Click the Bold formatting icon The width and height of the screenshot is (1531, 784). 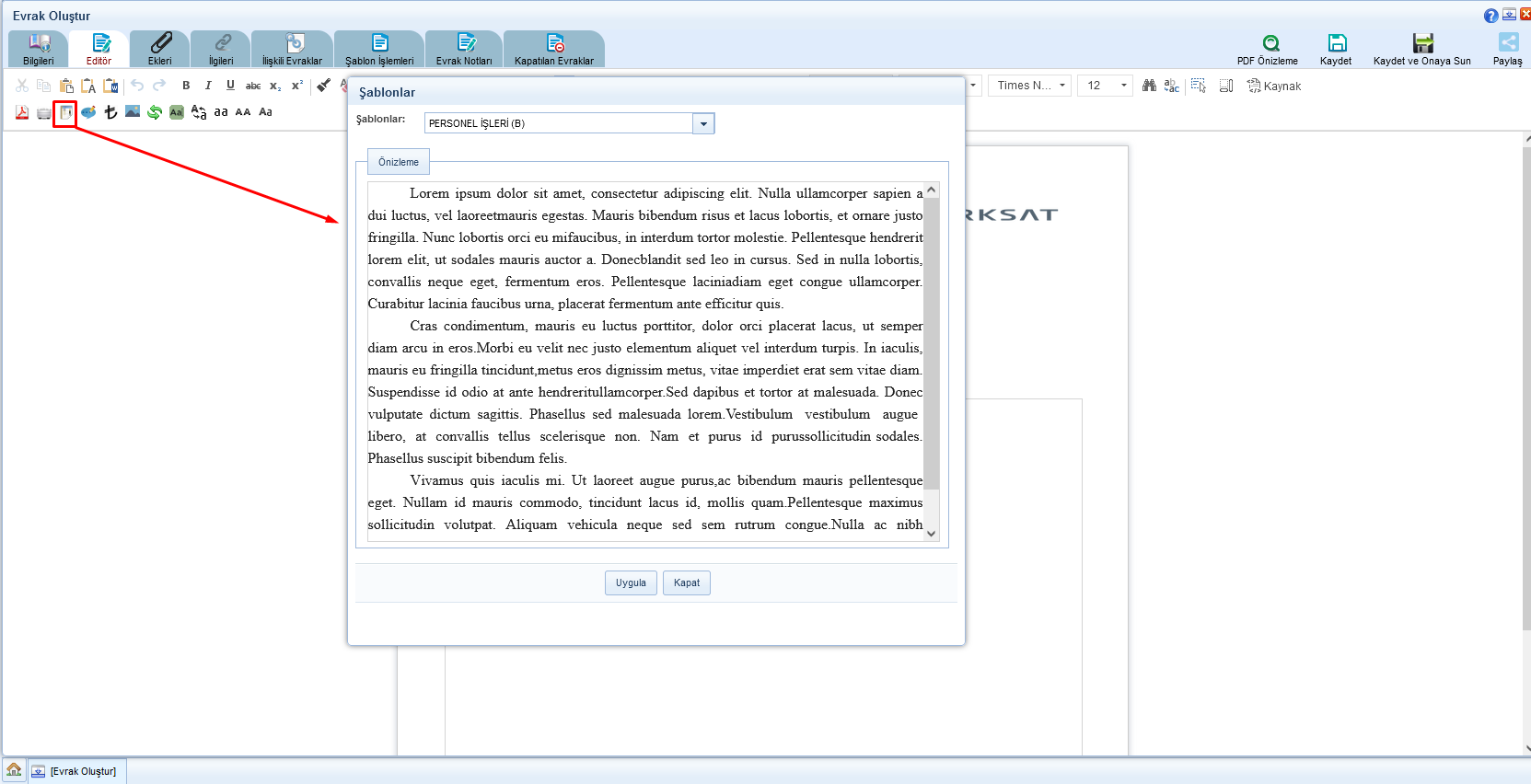click(x=186, y=86)
